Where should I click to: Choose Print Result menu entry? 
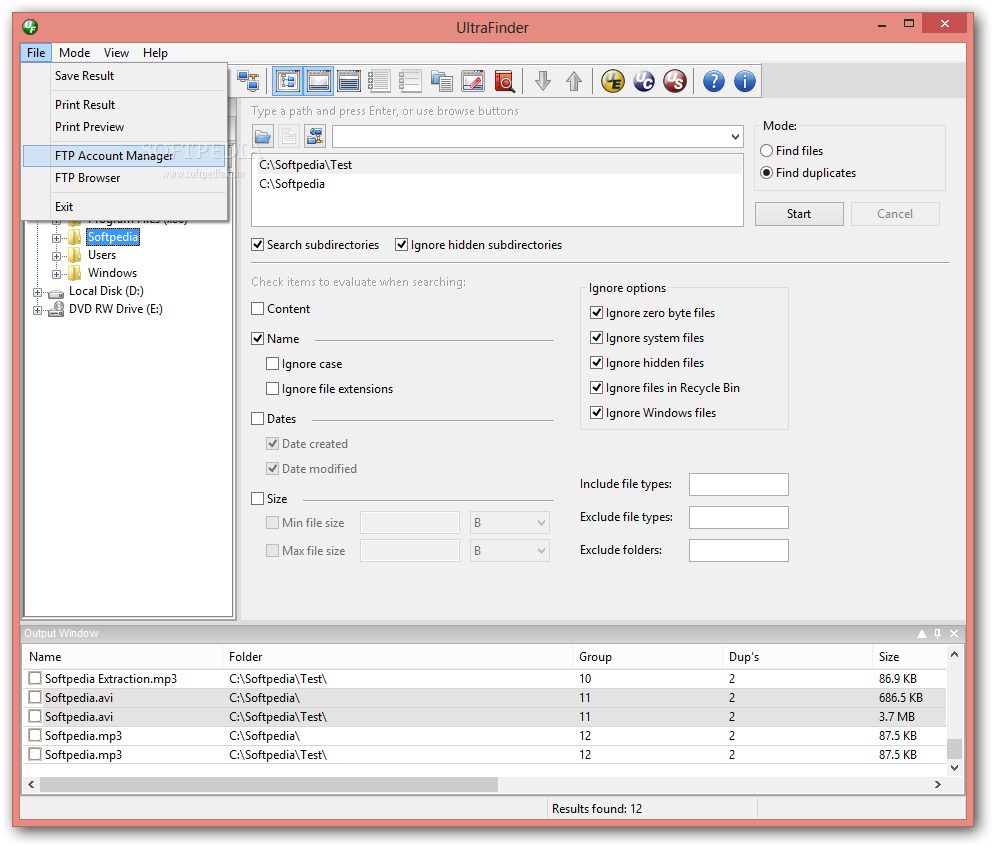click(125, 105)
